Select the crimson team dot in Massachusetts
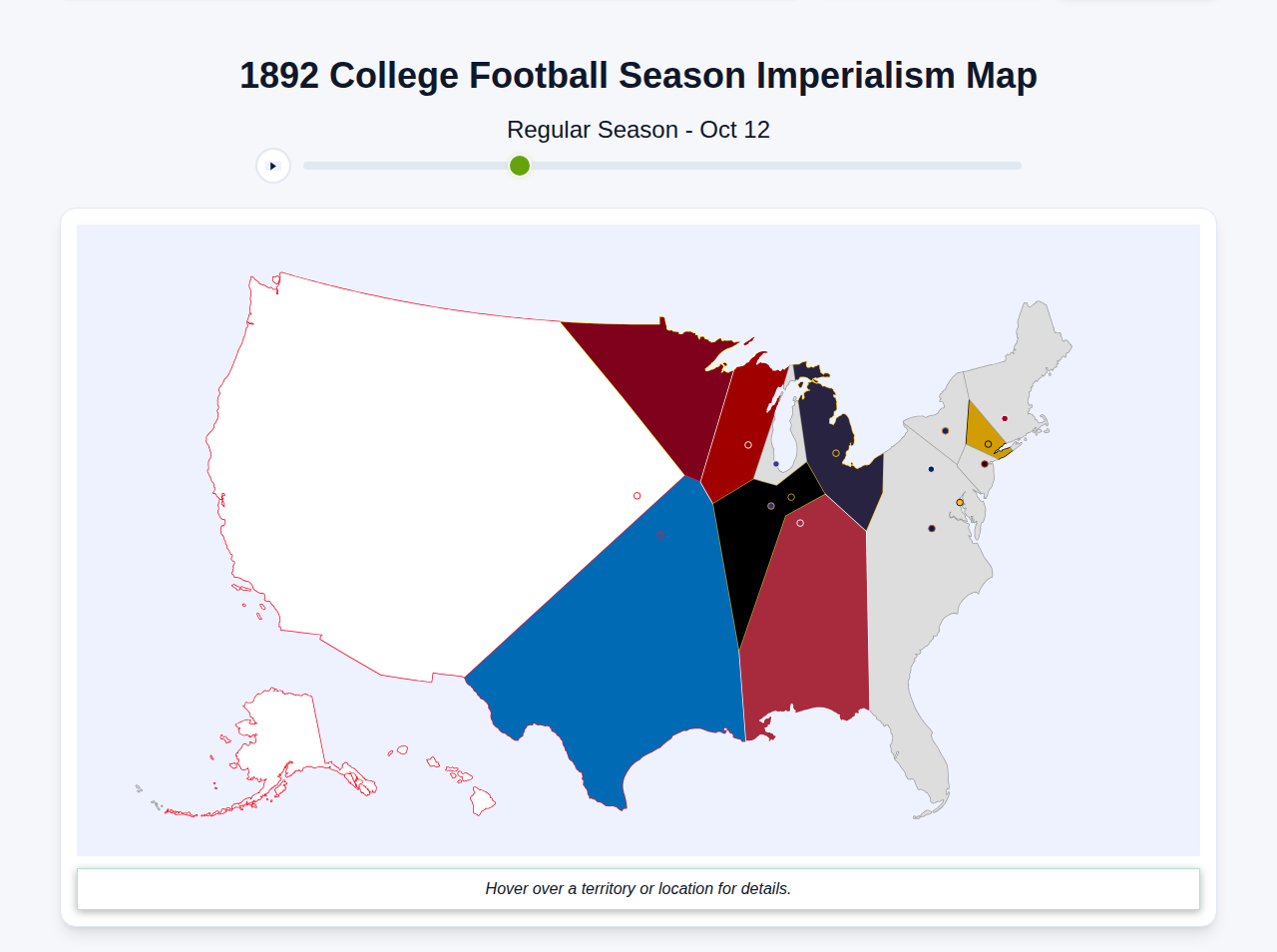The height and width of the screenshot is (952, 1277). 1005,418
